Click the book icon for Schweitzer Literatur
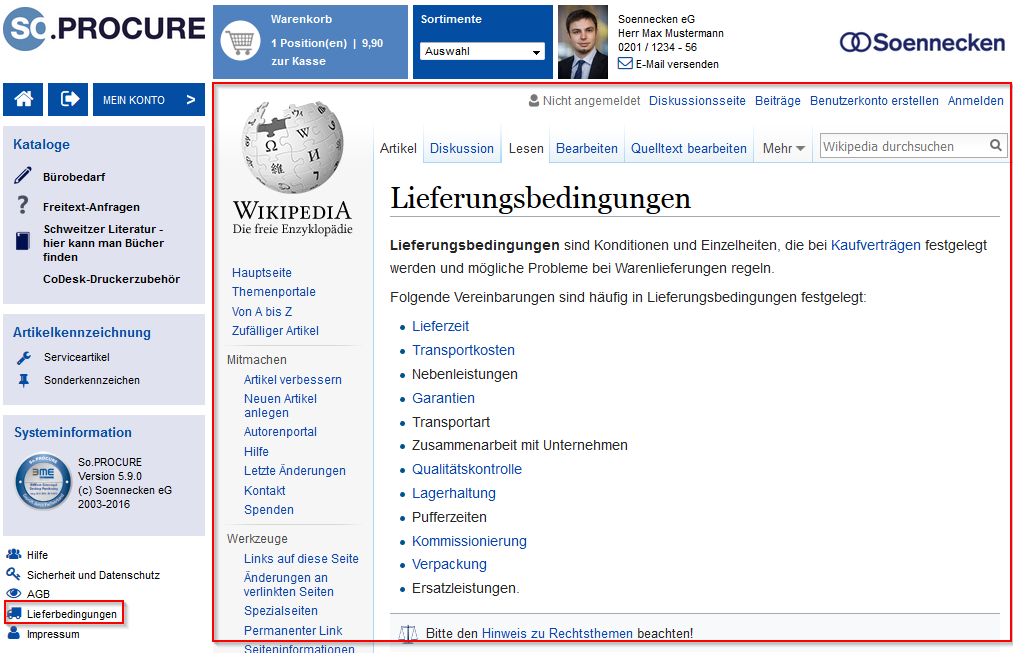 click(x=23, y=241)
